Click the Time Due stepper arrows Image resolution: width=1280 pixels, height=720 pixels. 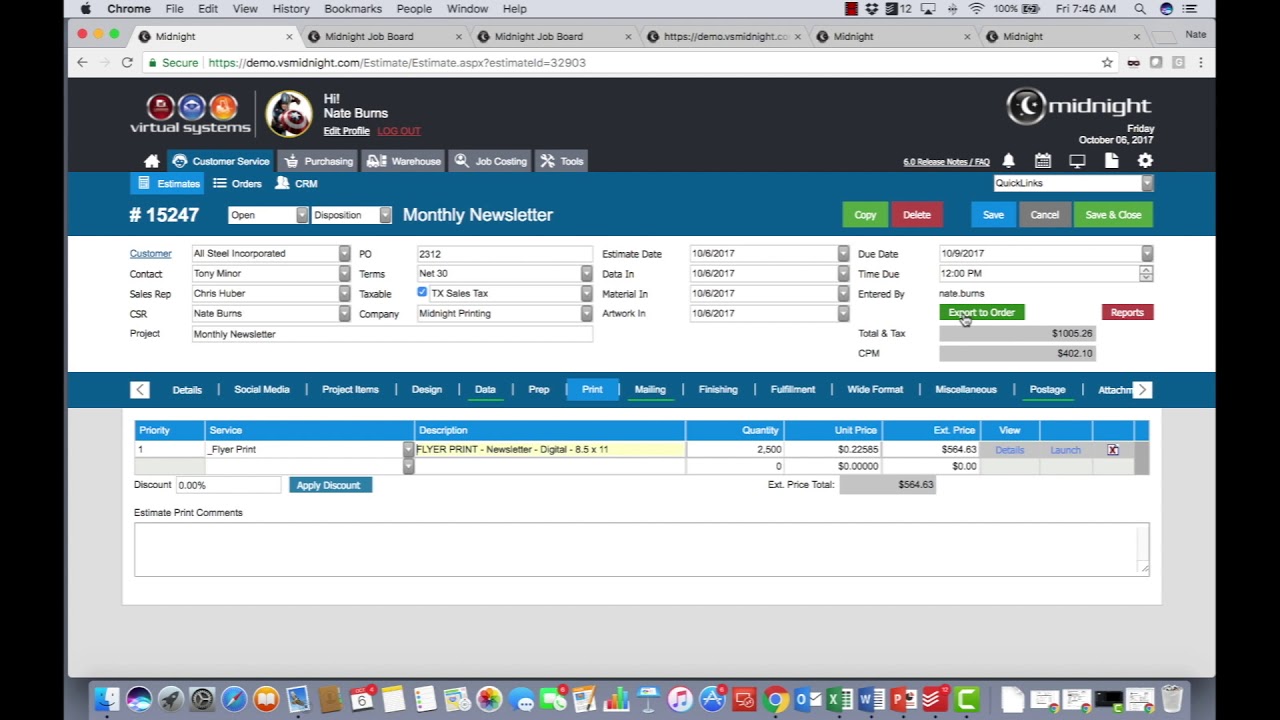coord(1146,274)
